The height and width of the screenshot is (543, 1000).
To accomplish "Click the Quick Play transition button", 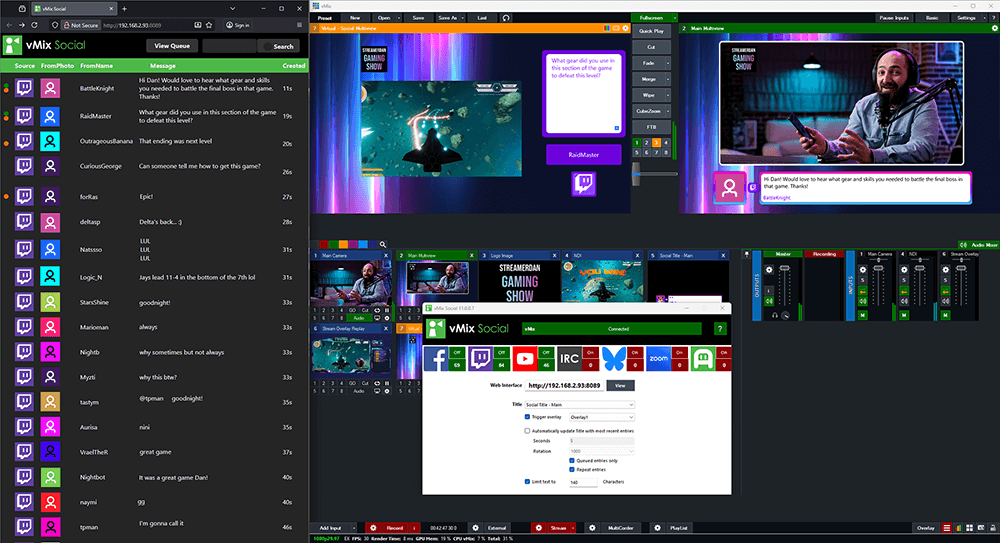I will coord(651,30).
